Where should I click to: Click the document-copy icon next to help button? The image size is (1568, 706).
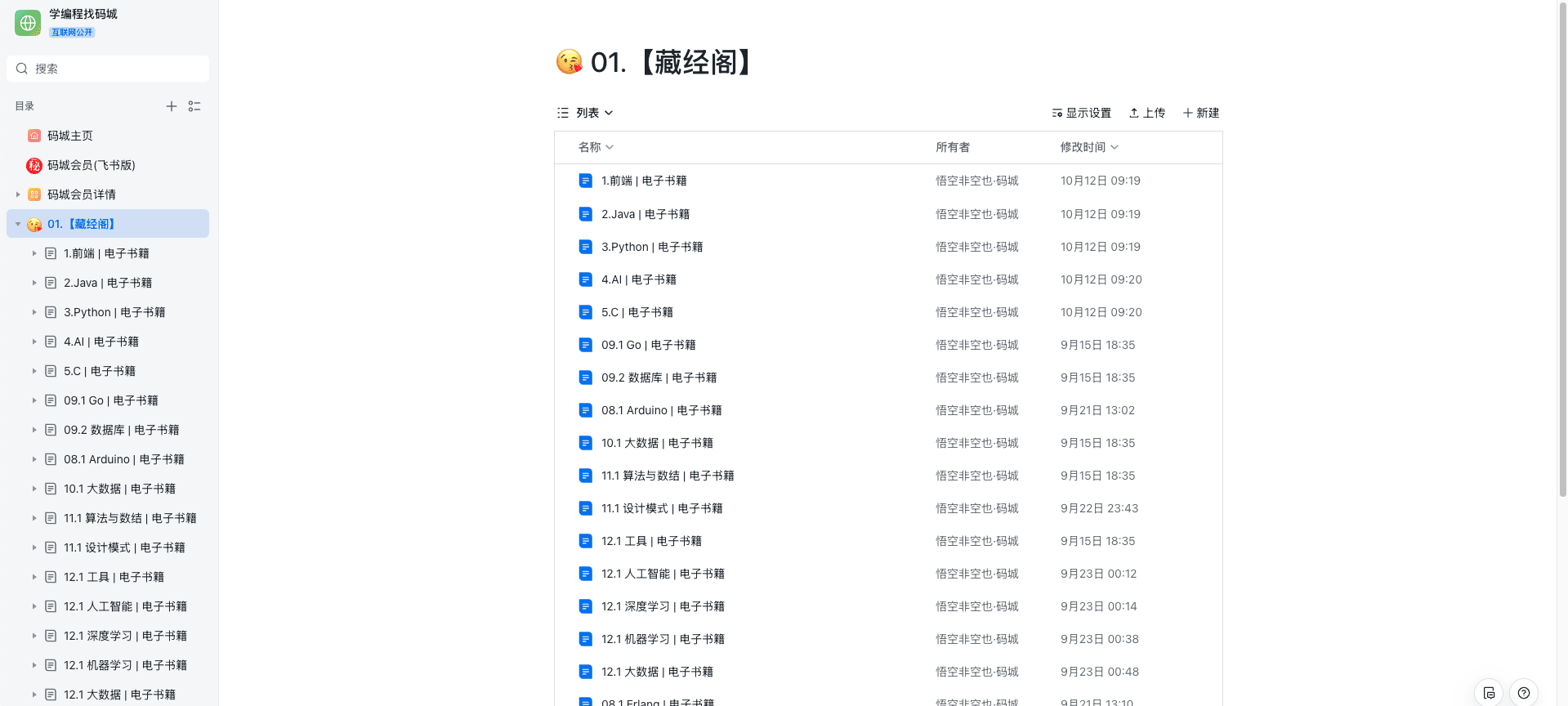click(1489, 693)
